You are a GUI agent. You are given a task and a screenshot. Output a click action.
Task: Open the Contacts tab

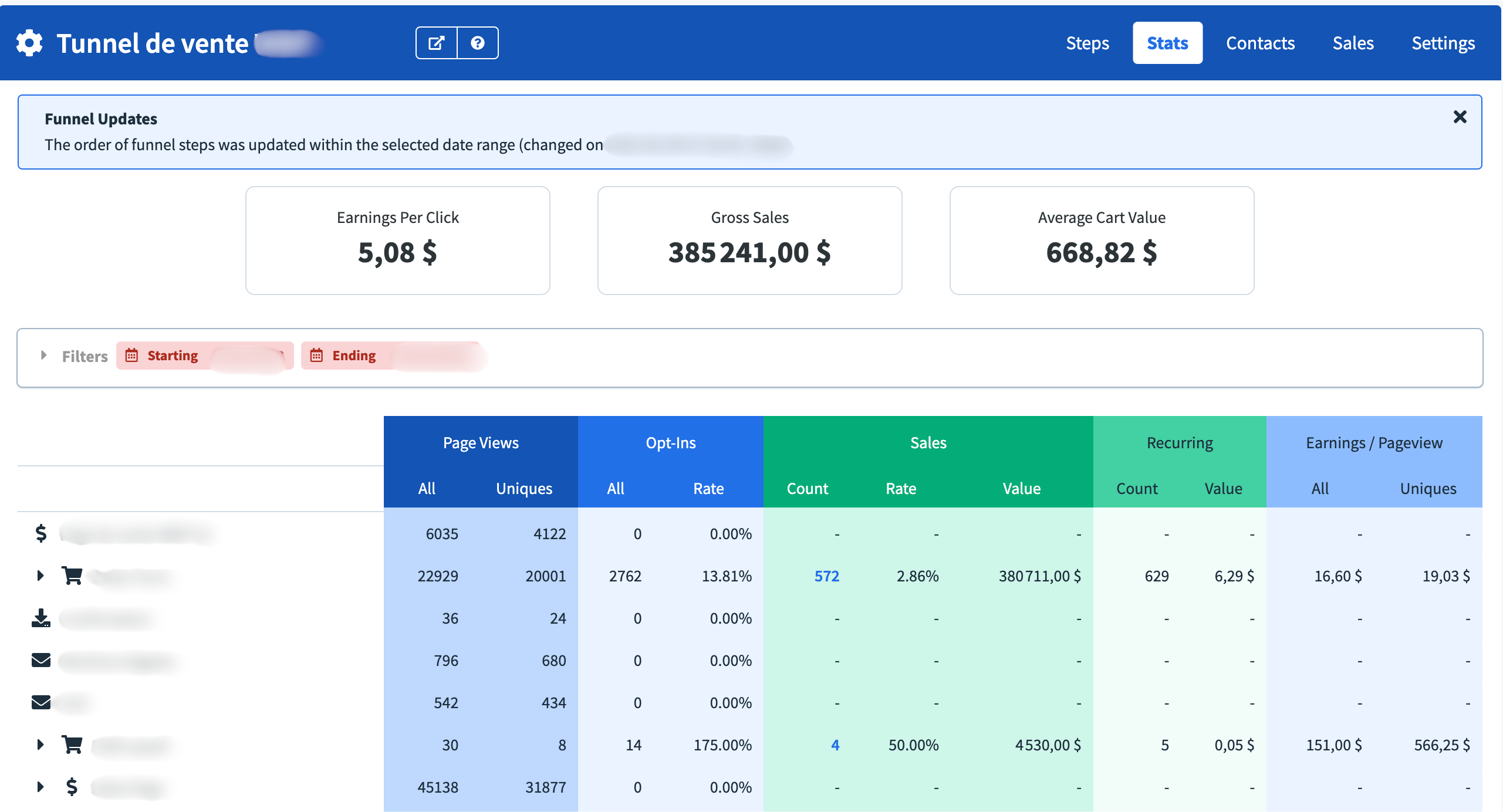1260,43
